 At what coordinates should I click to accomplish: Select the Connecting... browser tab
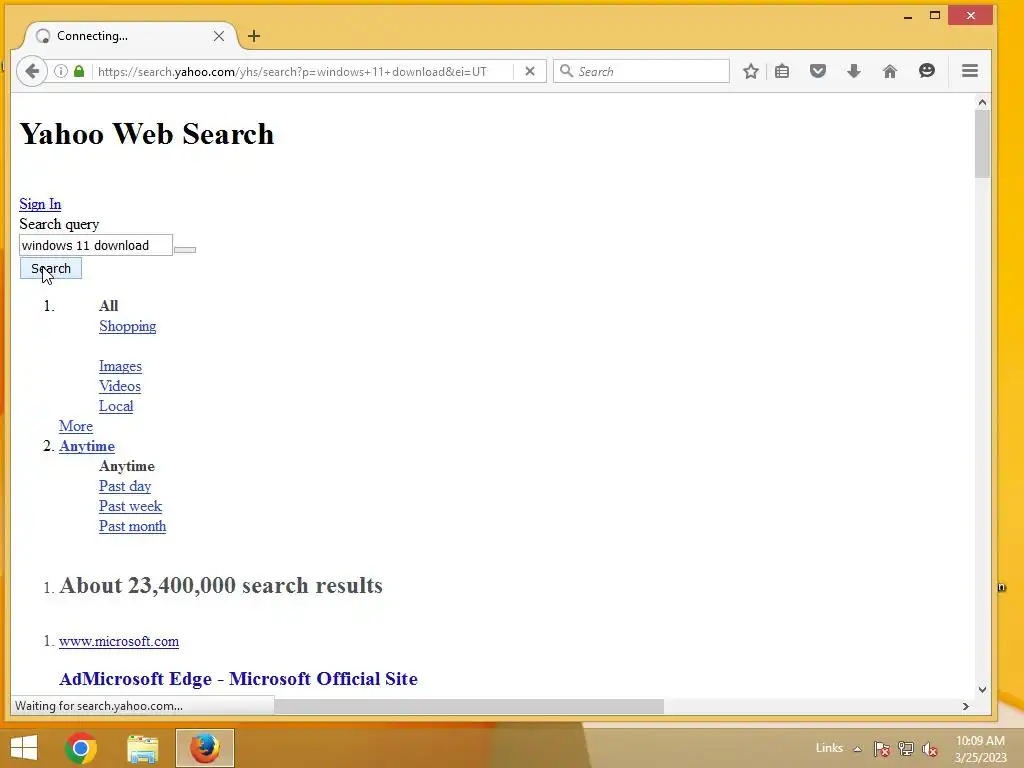pos(131,36)
